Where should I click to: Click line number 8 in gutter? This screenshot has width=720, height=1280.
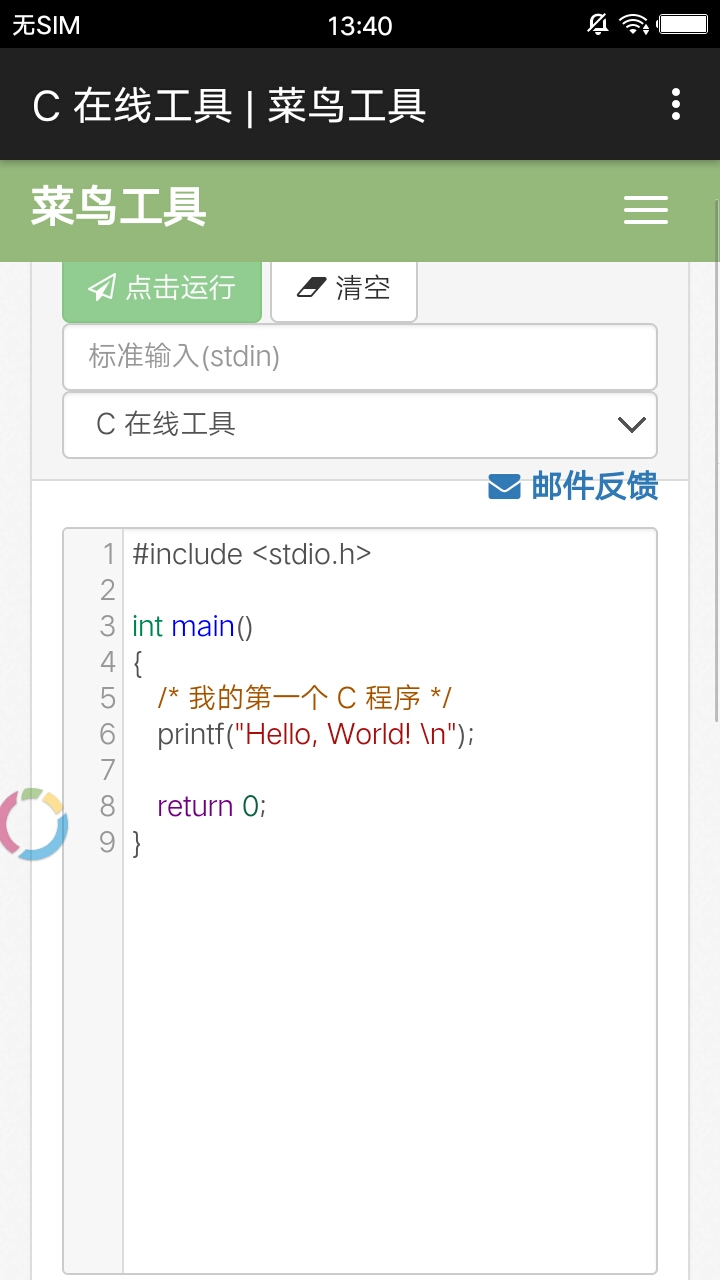[107, 806]
